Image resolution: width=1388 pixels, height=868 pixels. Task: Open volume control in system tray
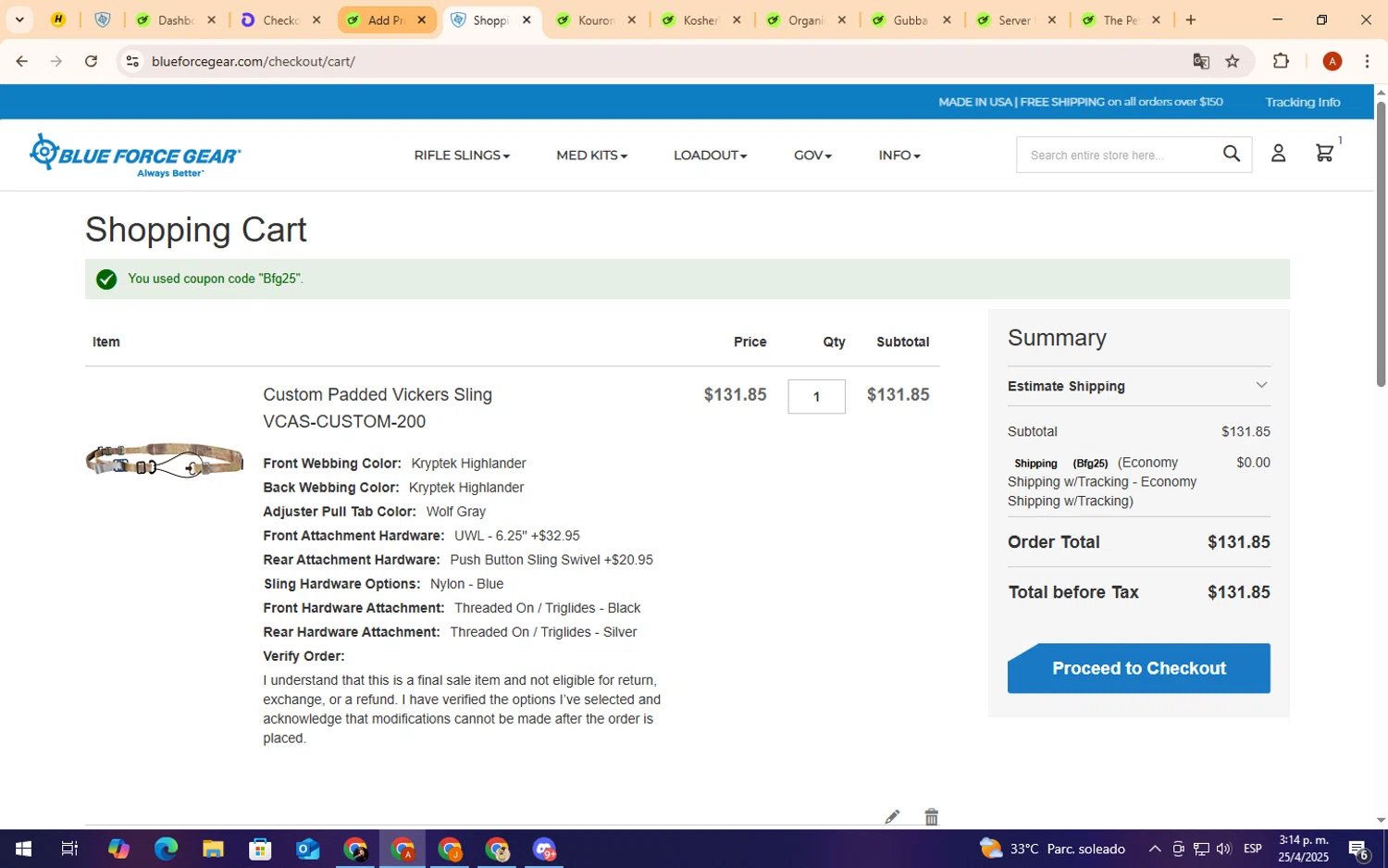[1223, 849]
